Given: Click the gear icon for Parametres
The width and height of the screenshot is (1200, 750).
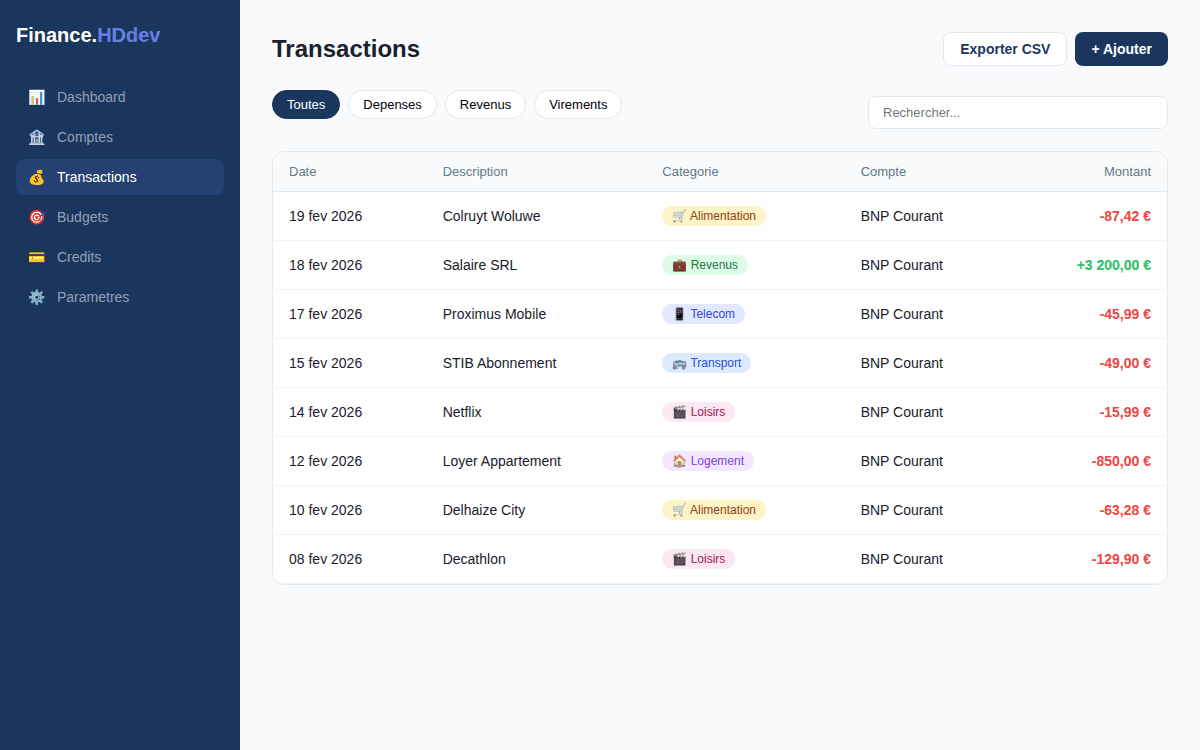Looking at the screenshot, I should pos(37,297).
